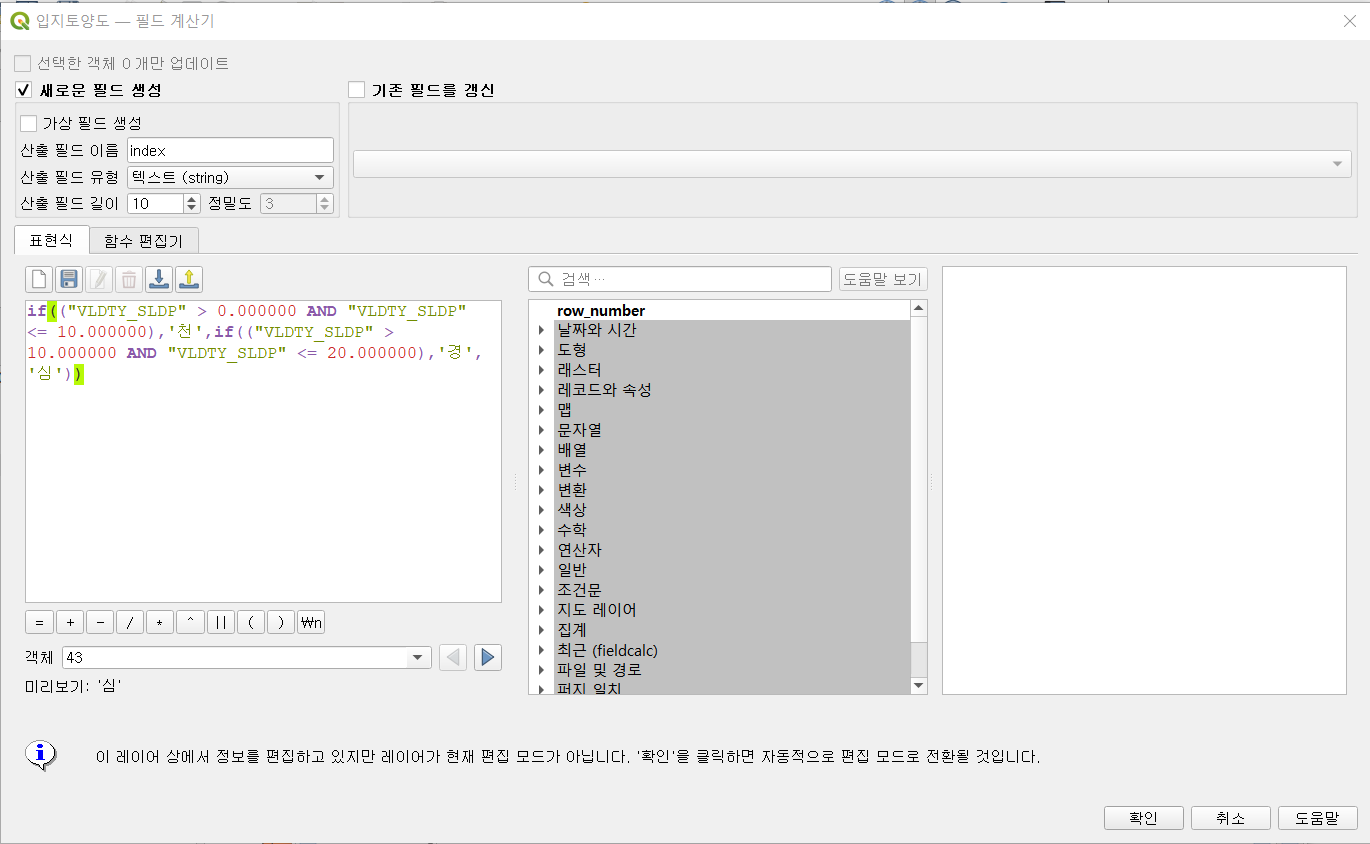
Task: Click the export user expressions icon
Action: coord(189,279)
